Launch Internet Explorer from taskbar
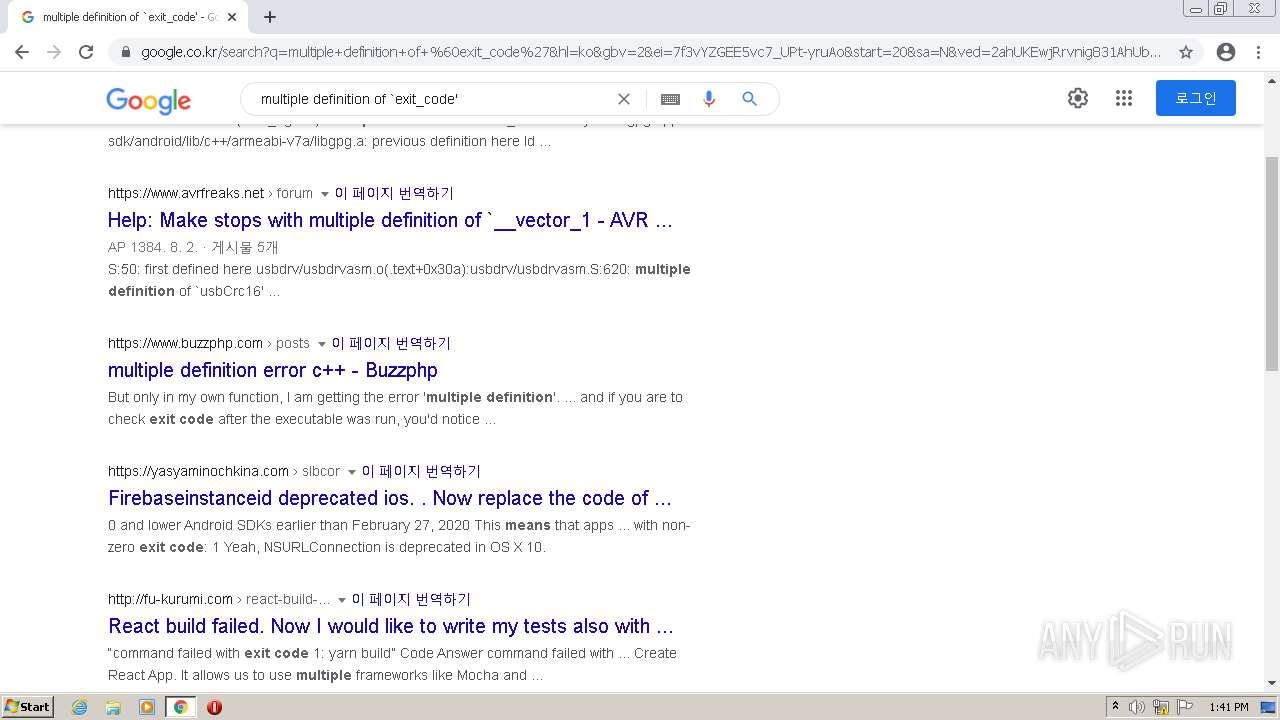Viewport: 1280px width, 720px height. click(79, 707)
